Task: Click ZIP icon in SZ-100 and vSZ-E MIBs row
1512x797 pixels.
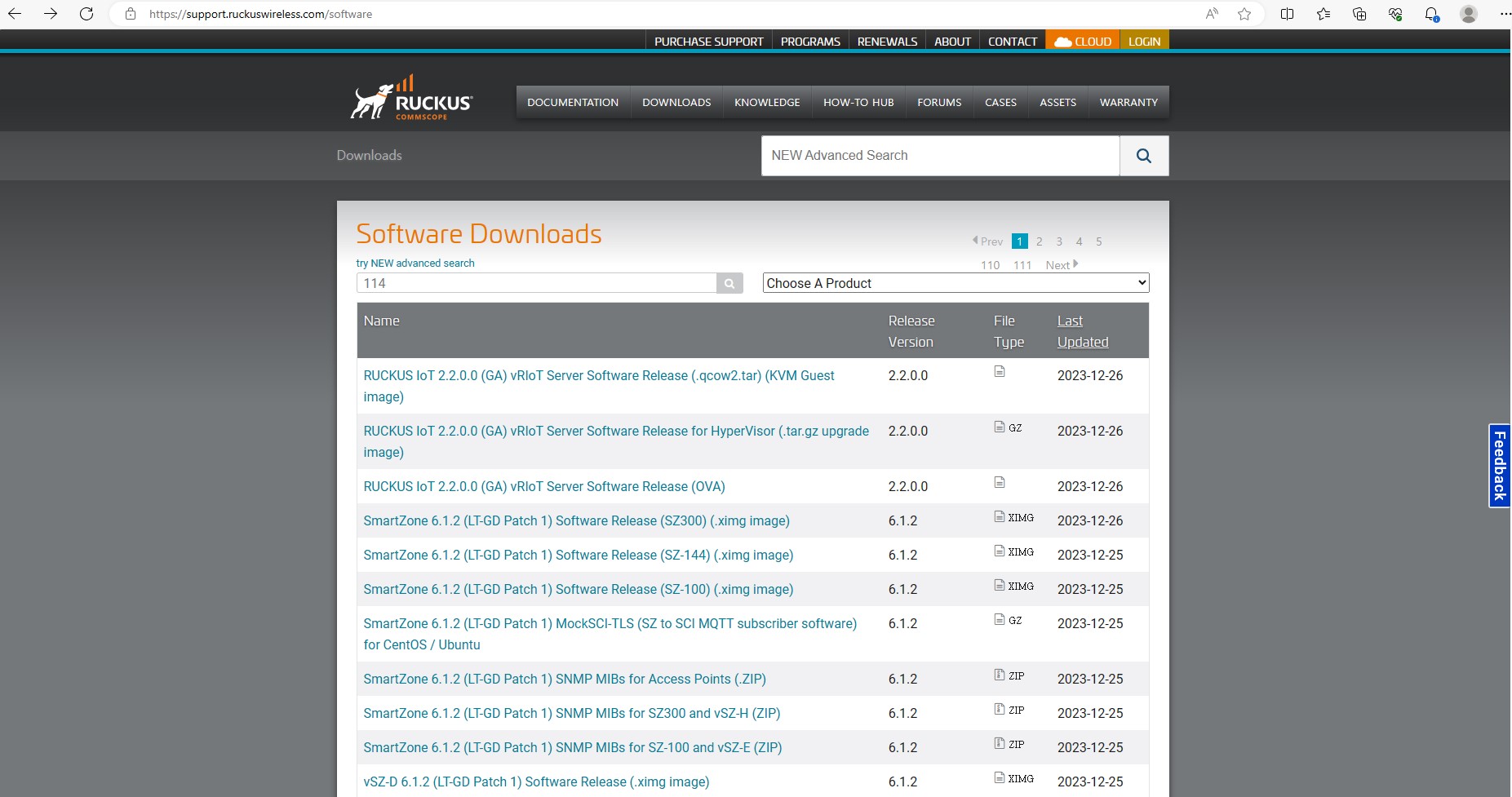Action: [1000, 743]
